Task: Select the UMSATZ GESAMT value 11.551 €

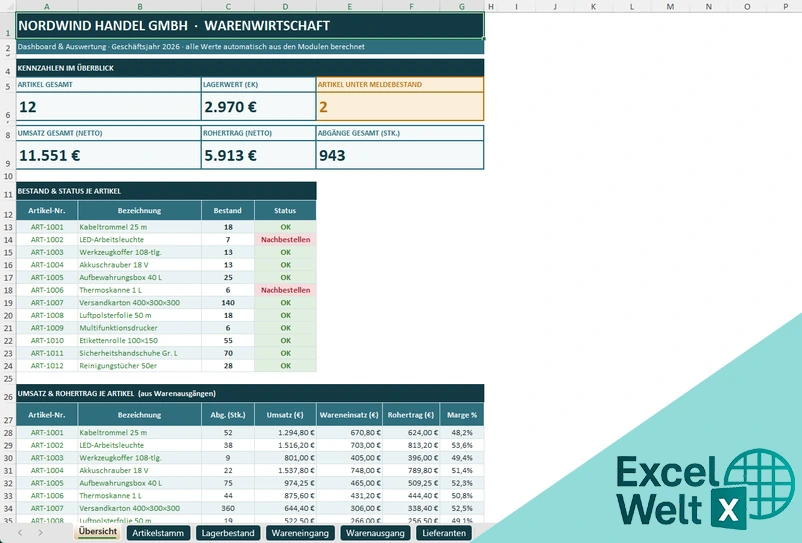Action: tap(108, 155)
